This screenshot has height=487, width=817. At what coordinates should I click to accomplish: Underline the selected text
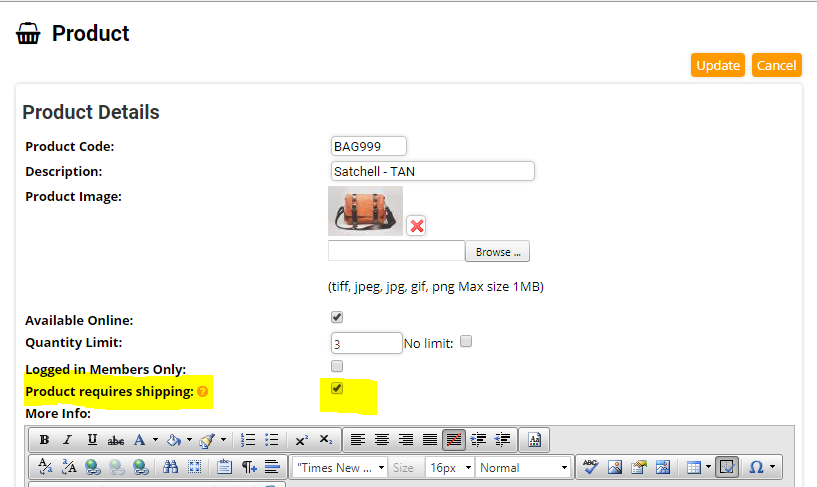click(92, 440)
